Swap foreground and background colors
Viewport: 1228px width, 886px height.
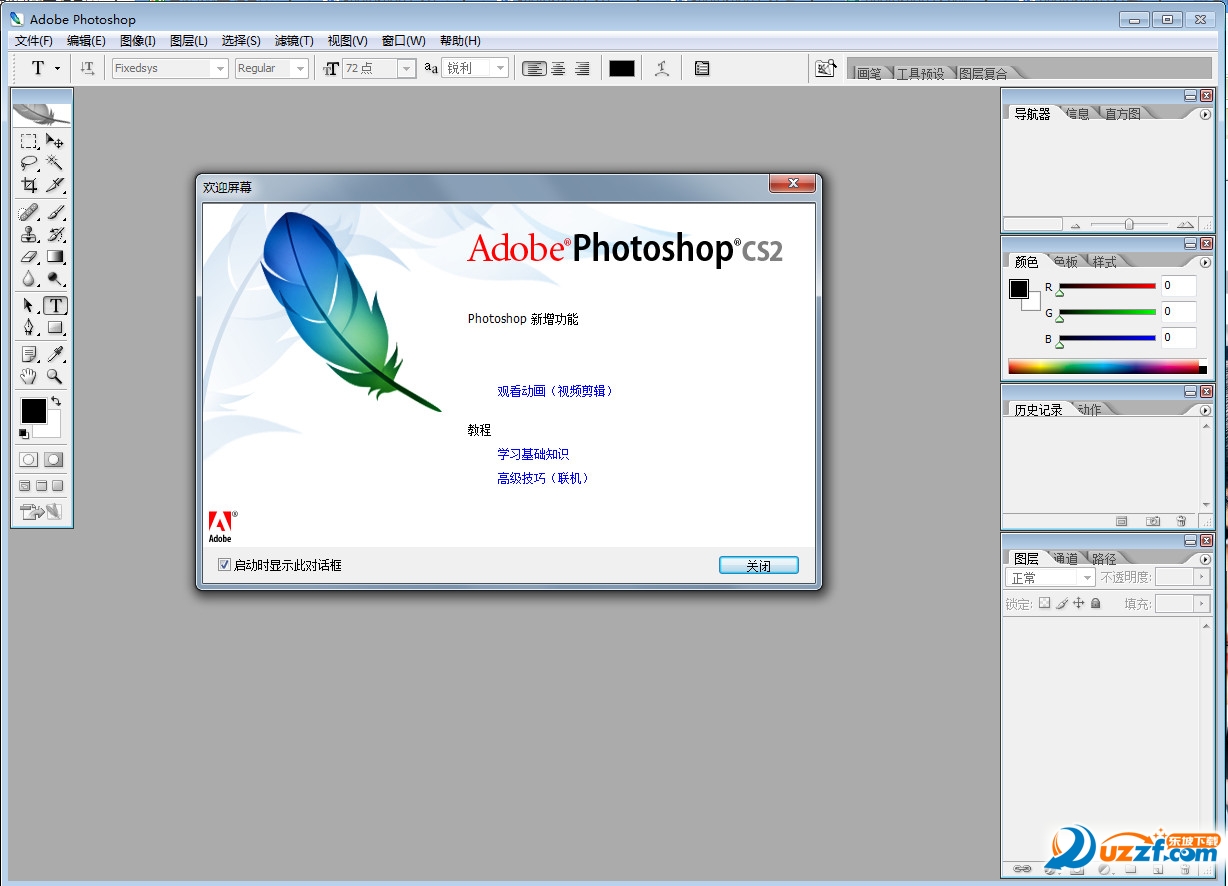[56, 401]
